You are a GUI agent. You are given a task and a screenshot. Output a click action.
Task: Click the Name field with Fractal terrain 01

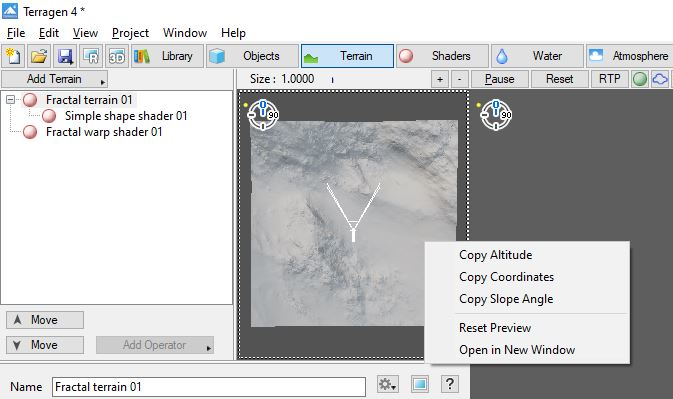coord(209,387)
